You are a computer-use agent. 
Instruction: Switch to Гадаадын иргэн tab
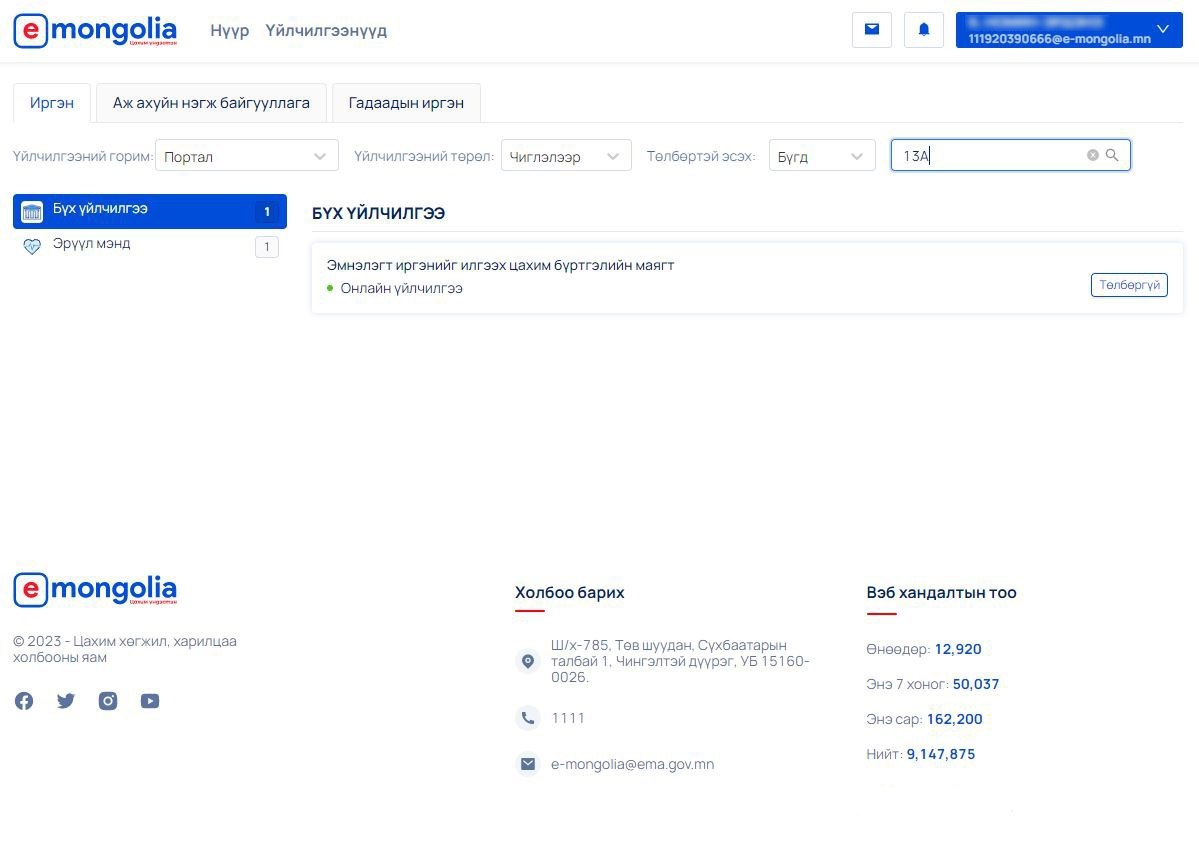point(405,103)
